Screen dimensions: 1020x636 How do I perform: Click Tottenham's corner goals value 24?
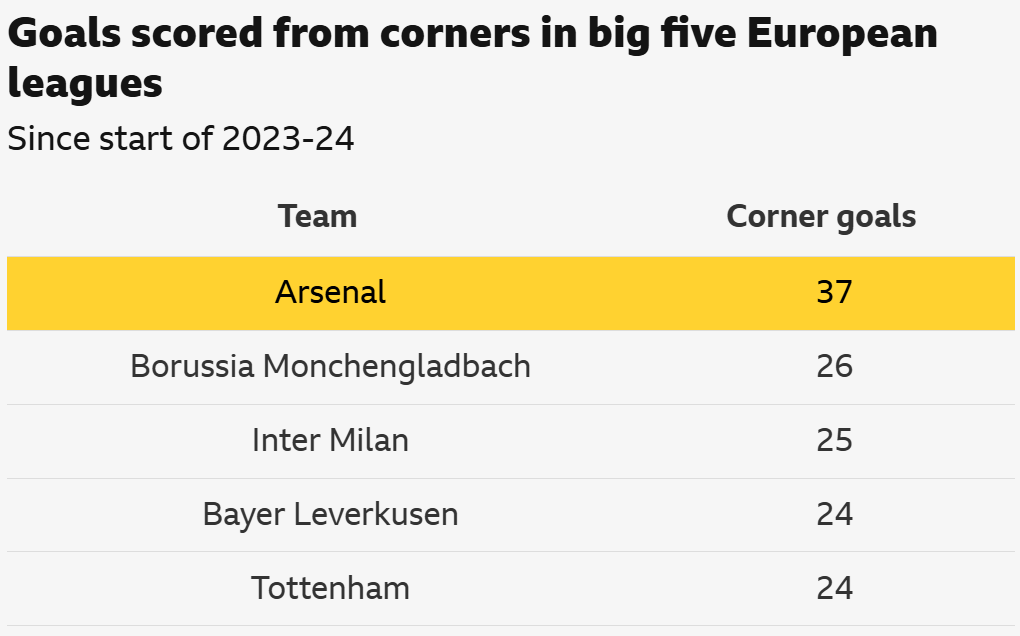click(834, 588)
